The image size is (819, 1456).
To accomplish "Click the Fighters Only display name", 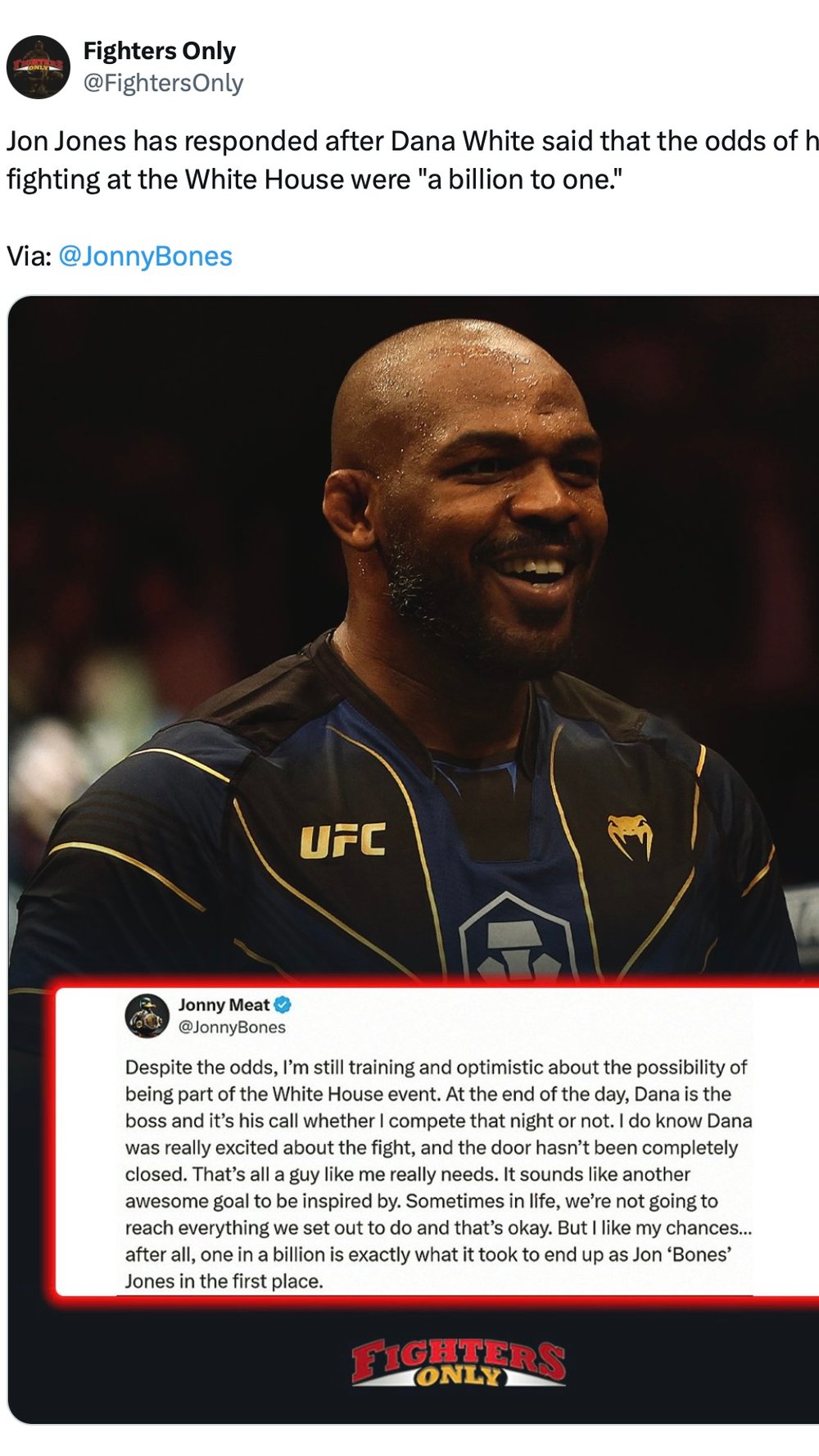I will (160, 51).
